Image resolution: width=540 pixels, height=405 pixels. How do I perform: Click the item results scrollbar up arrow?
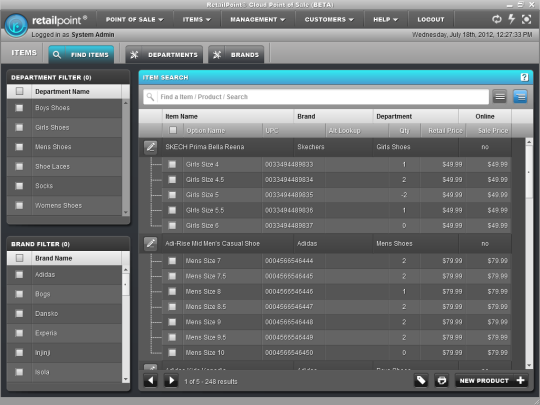click(x=529, y=142)
